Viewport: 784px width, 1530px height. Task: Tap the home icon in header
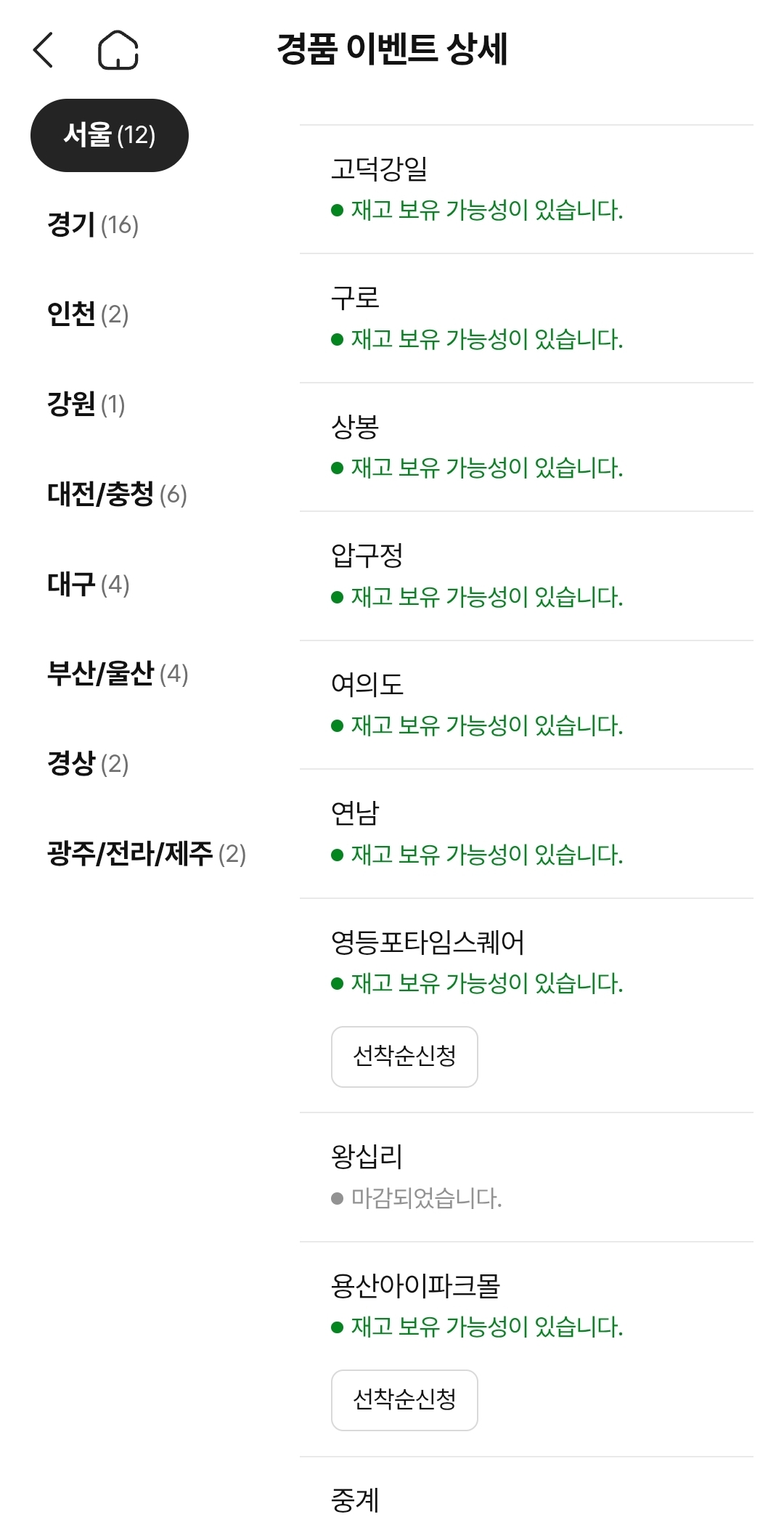pyautogui.click(x=118, y=50)
